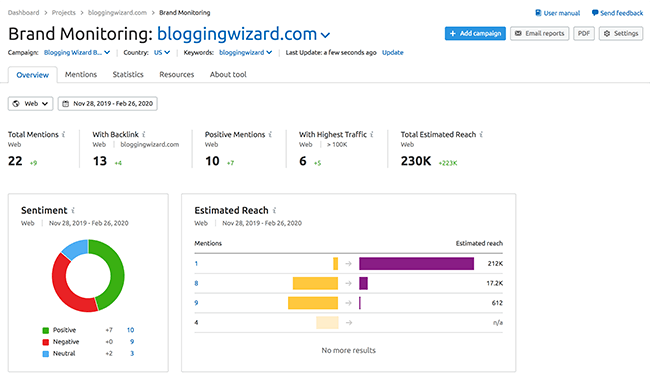650x379 pixels.
Task: Open the User manual link
Action: pos(558,13)
